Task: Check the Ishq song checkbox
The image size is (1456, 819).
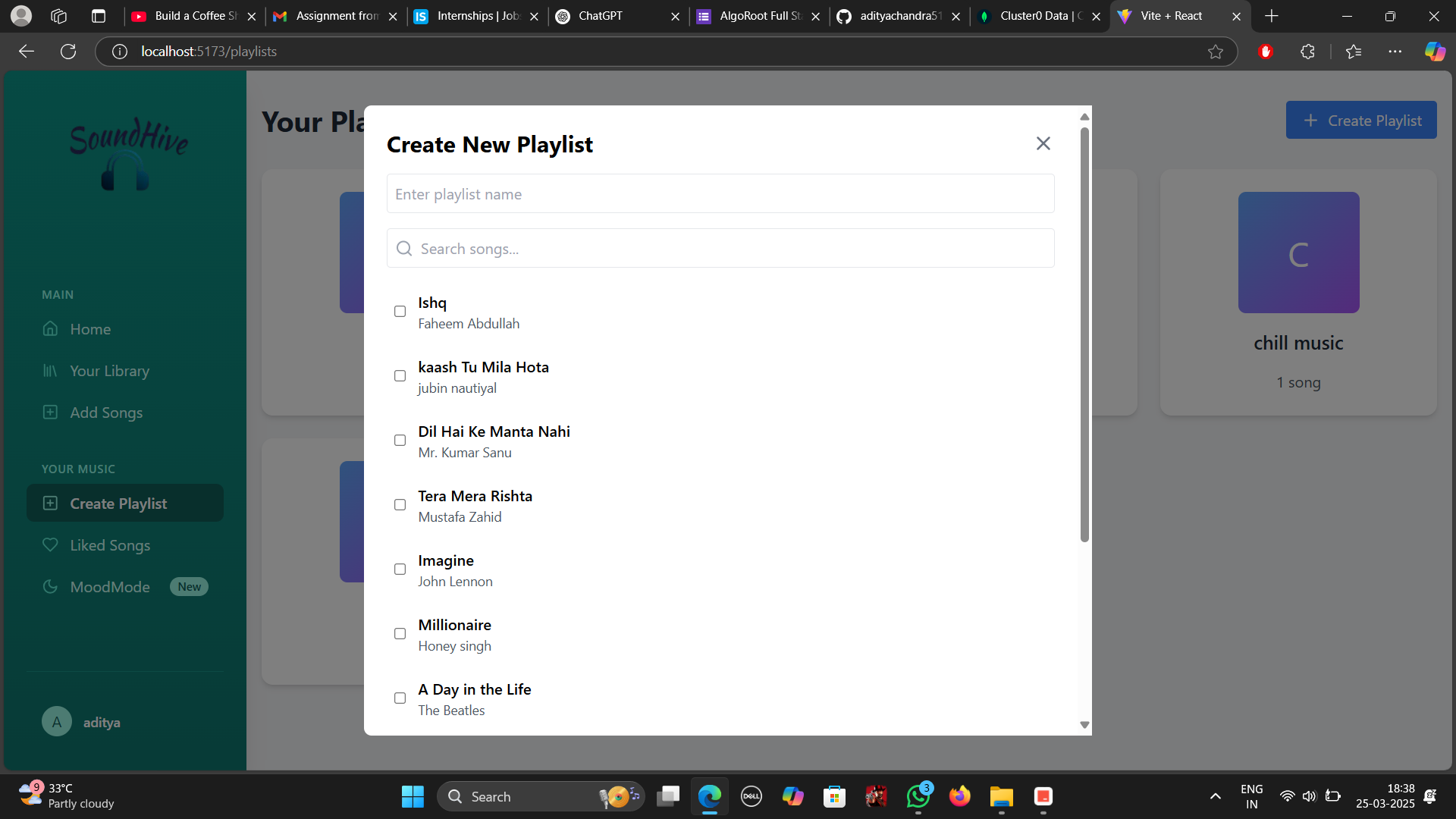Action: [x=400, y=312]
